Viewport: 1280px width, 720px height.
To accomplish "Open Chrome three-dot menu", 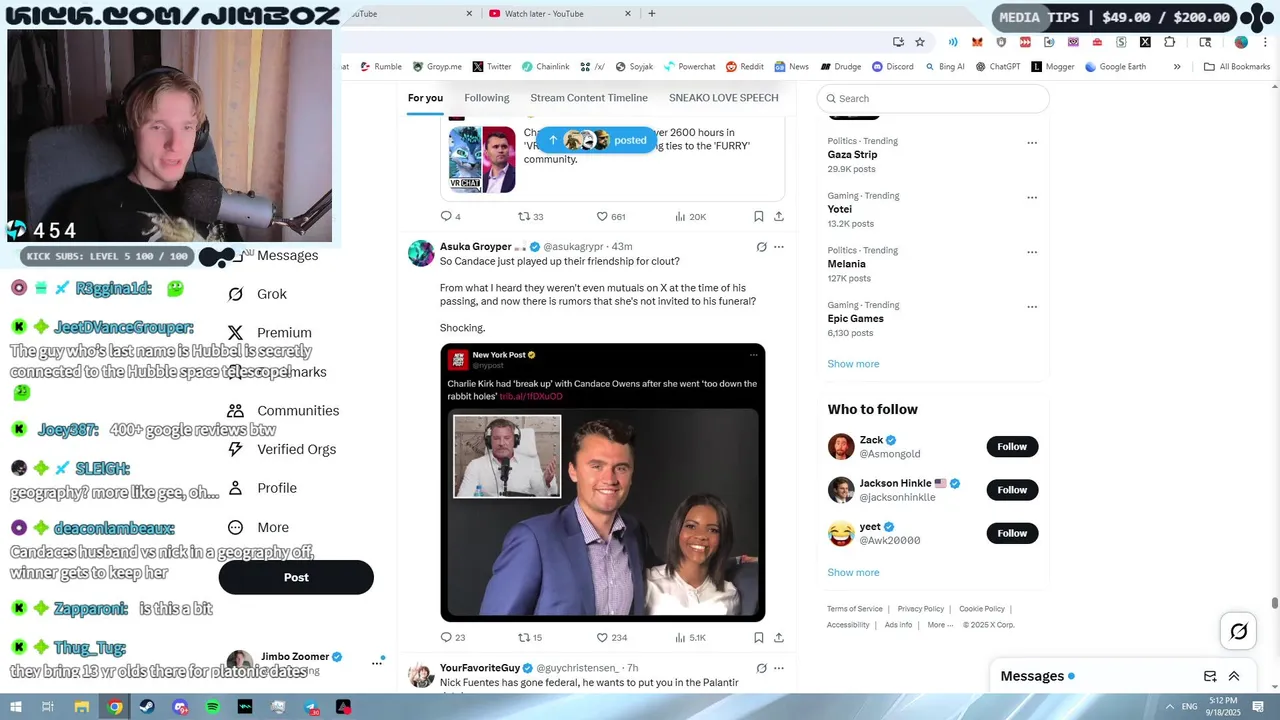I will [1265, 42].
